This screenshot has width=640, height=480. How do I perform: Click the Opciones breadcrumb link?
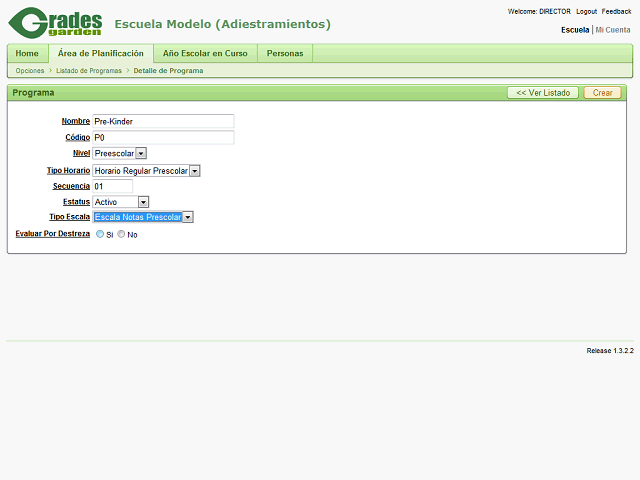click(x=30, y=71)
